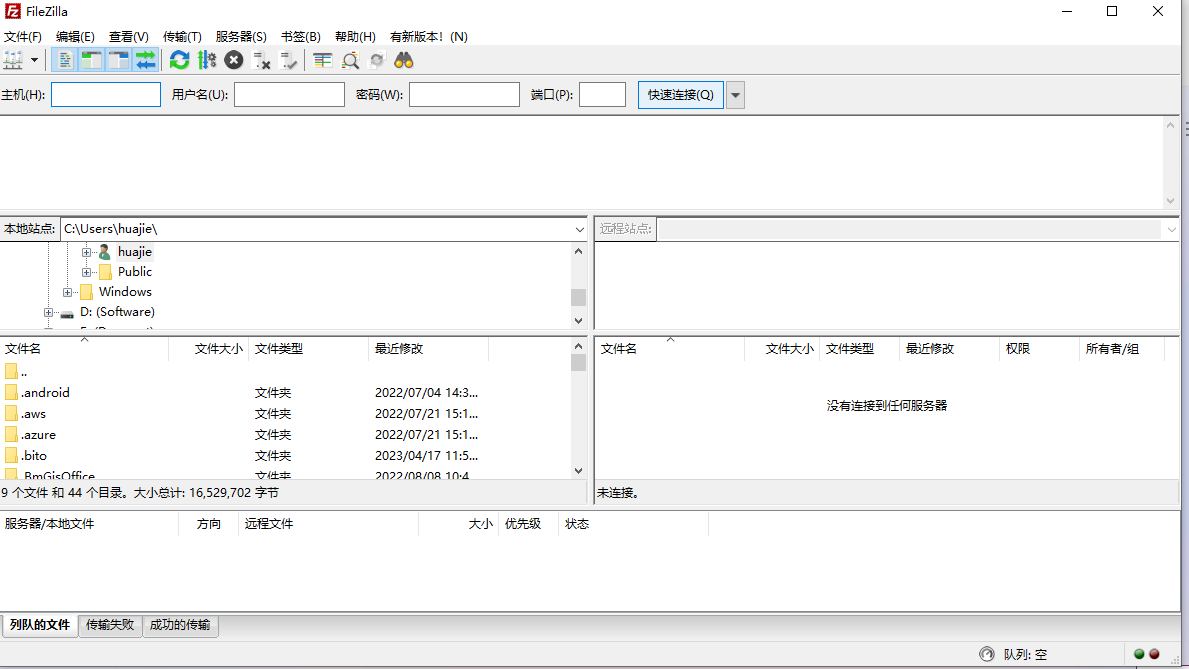Toggle transfer queue display
This screenshot has height=669, width=1189.
146,60
